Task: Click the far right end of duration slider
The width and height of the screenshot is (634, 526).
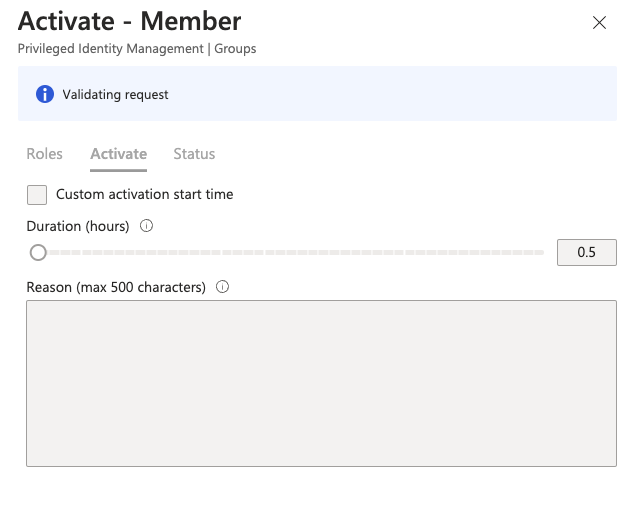Action: coord(541,253)
